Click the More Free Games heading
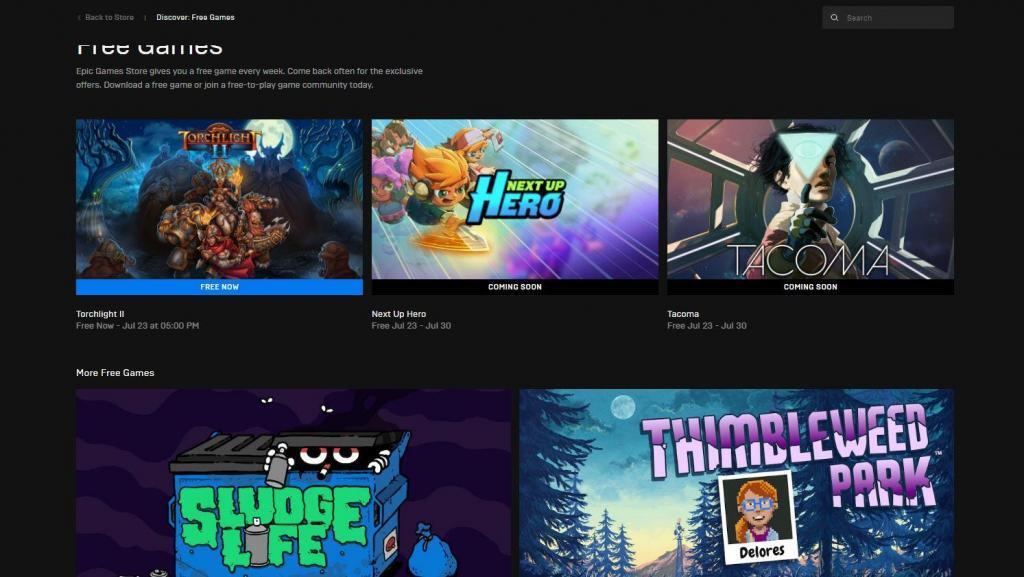This screenshot has width=1024, height=577. point(115,373)
